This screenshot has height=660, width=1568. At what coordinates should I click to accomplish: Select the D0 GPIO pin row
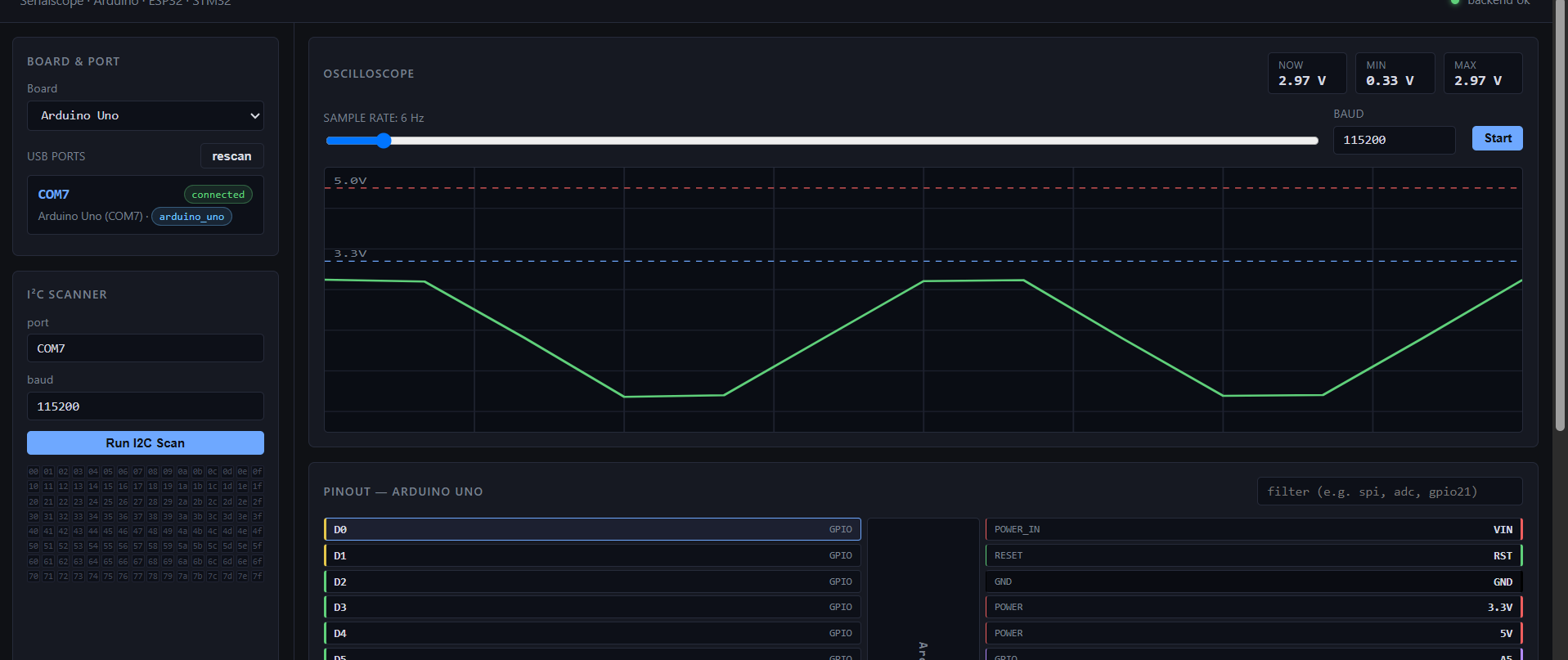tap(592, 529)
